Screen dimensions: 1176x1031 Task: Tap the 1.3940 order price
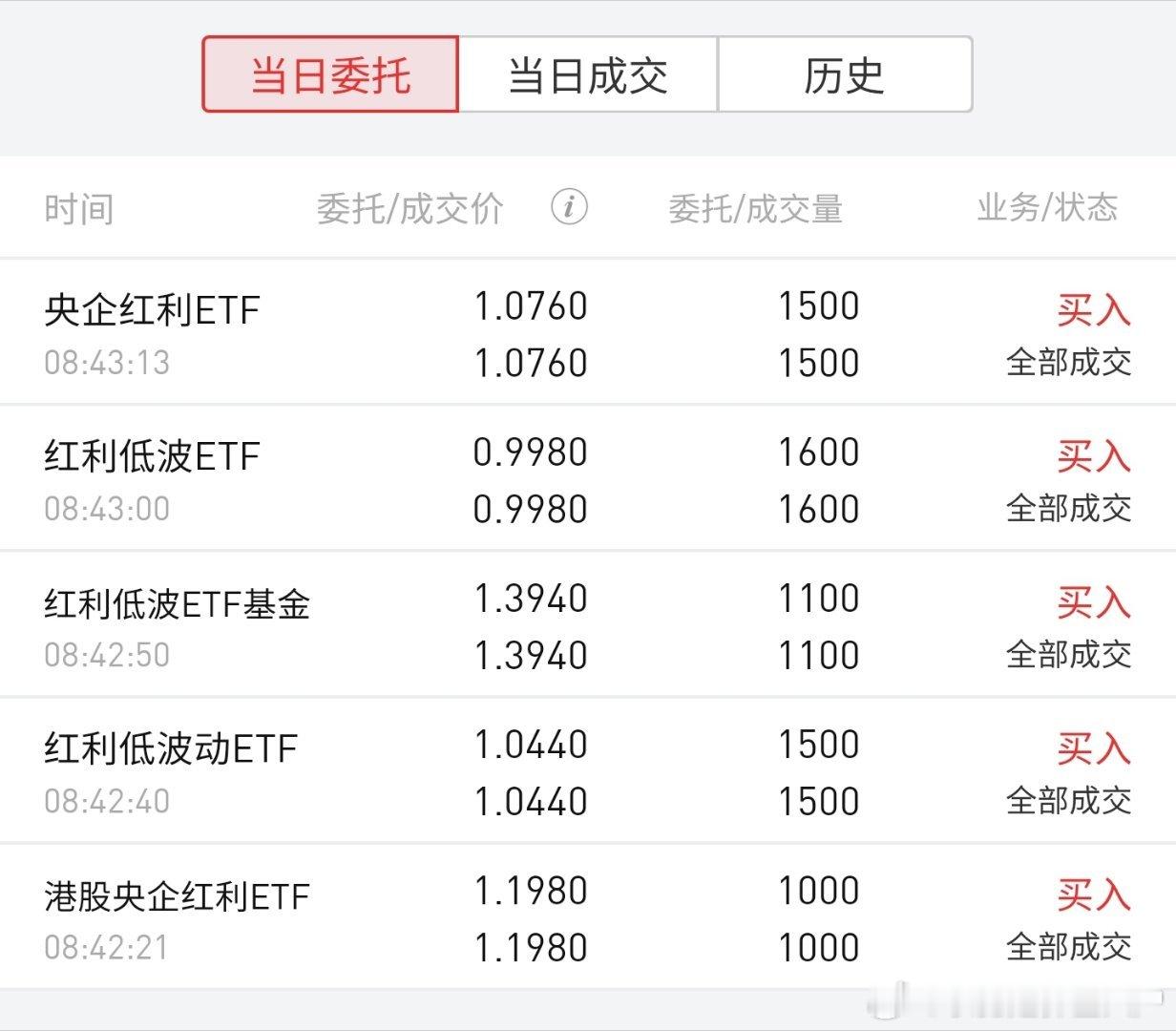point(531,599)
